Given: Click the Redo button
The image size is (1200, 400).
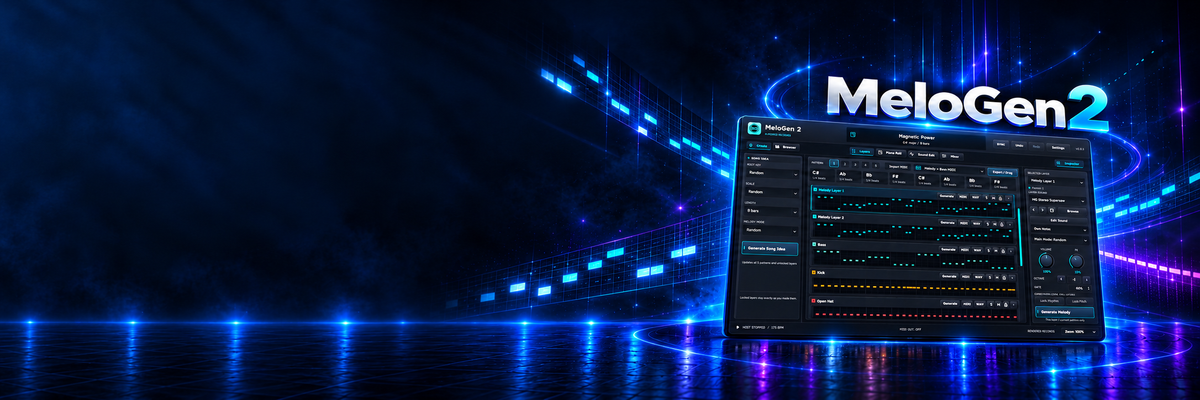Looking at the screenshot, I should pos(1037,146).
